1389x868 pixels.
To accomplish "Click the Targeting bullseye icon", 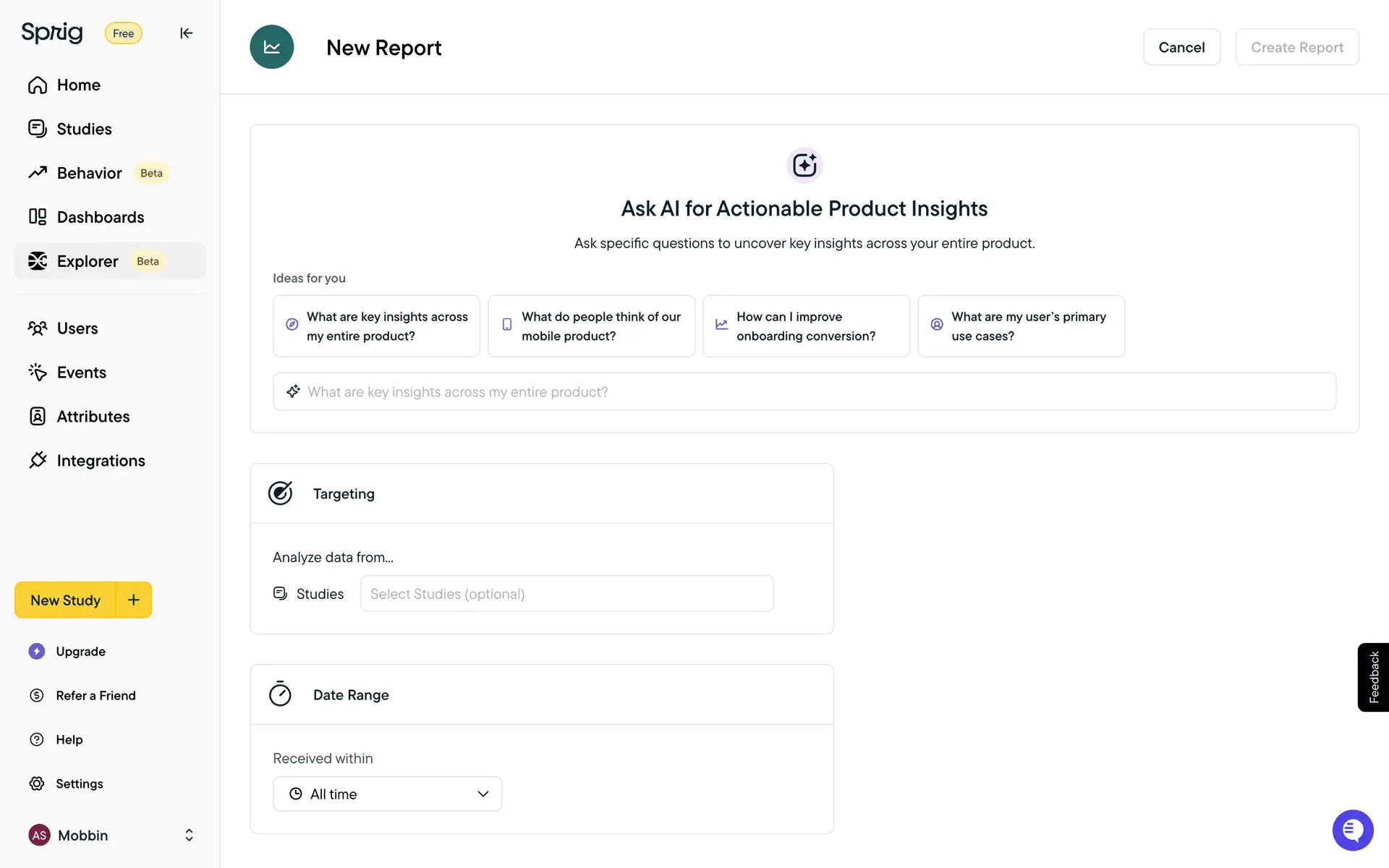I will pyautogui.click(x=281, y=493).
